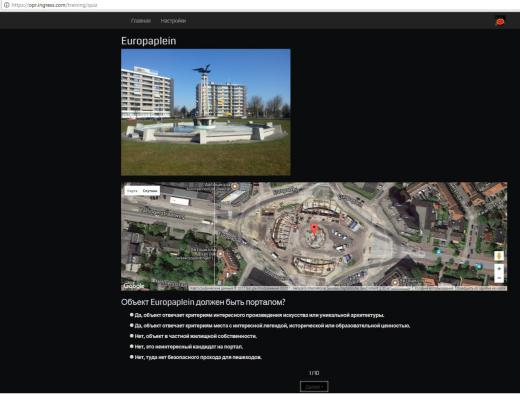Click the Google logo on the map
The width and height of the screenshot is (520, 394).
pos(133,286)
